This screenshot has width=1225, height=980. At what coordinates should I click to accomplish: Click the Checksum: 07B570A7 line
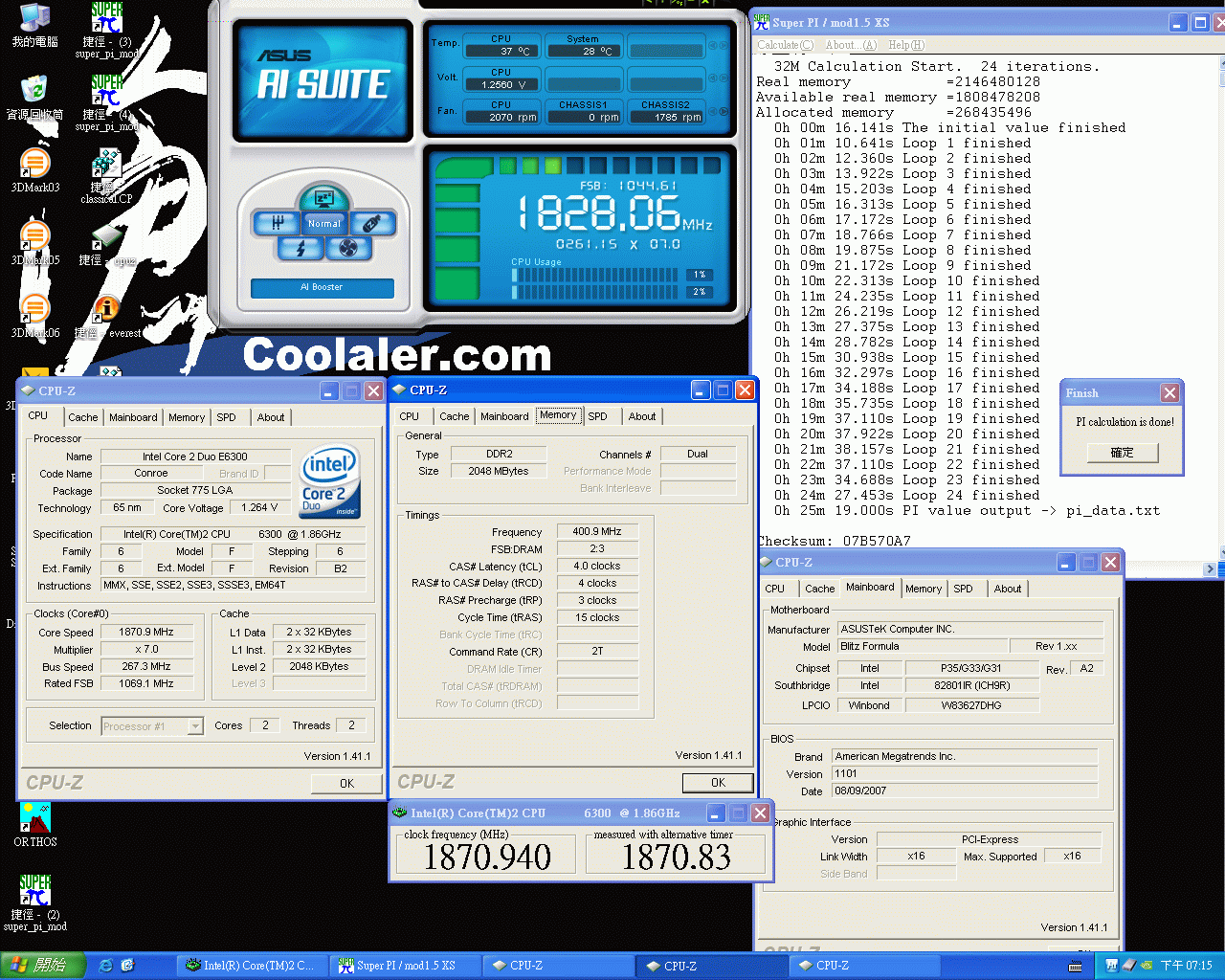coord(834,541)
